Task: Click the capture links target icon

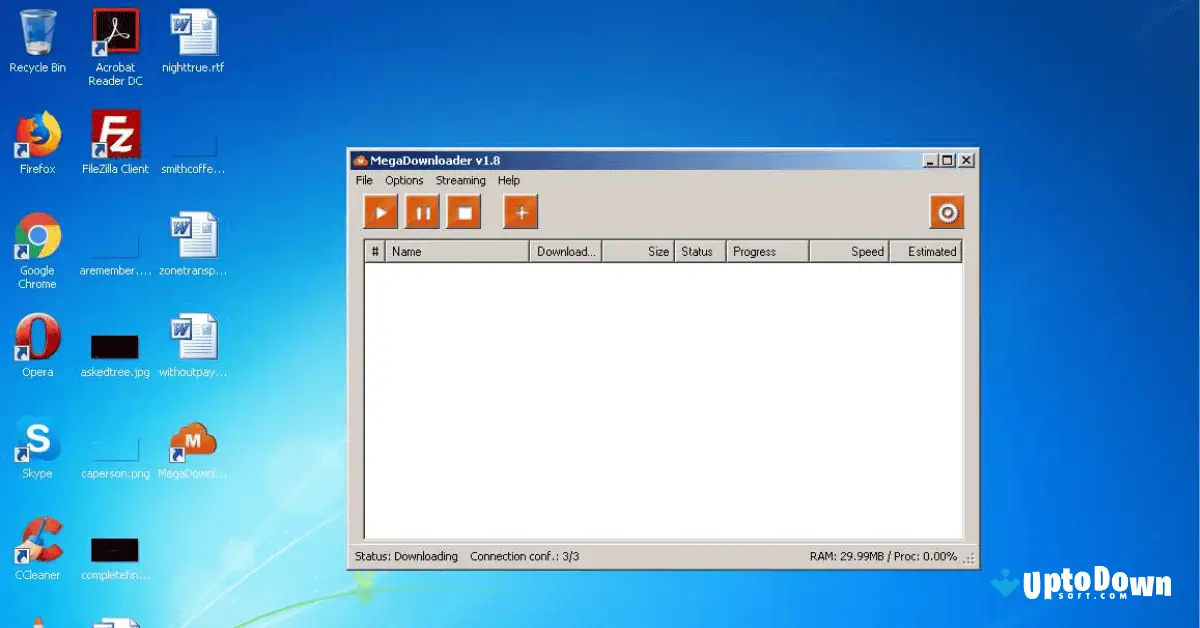Action: coord(946,211)
